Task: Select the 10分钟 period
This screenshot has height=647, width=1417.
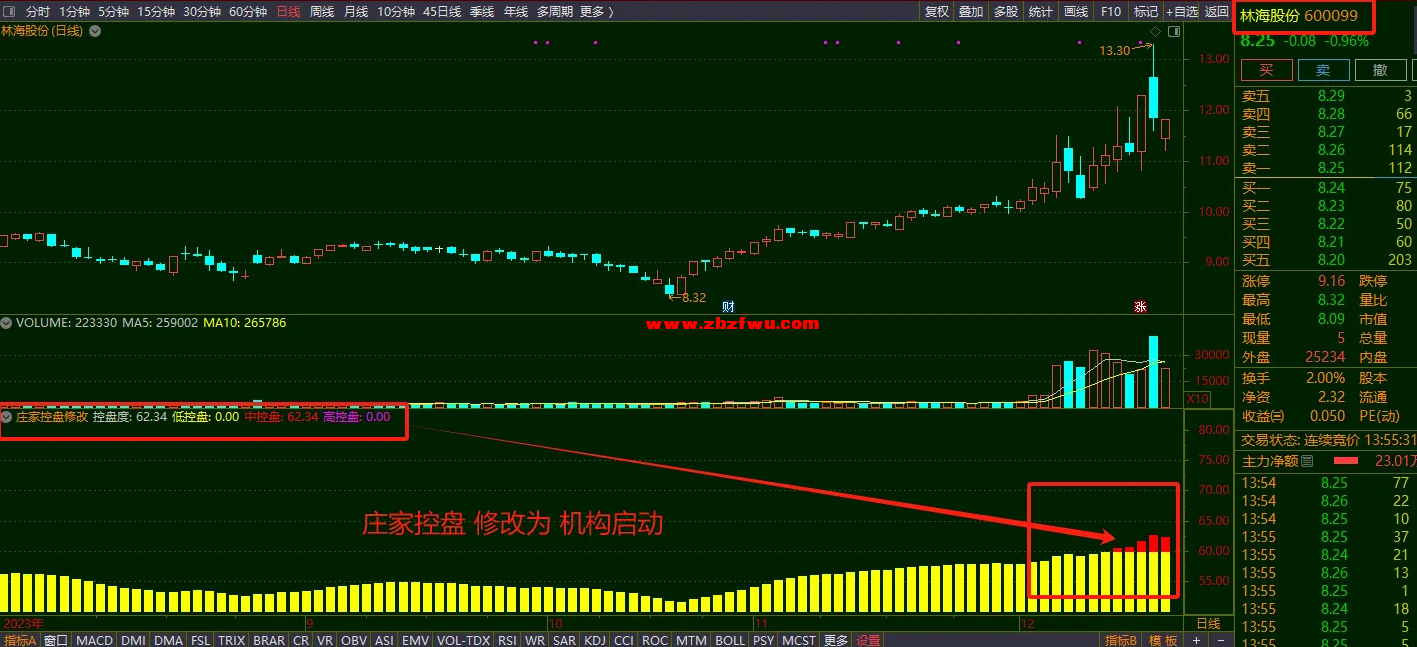Action: 396,12
